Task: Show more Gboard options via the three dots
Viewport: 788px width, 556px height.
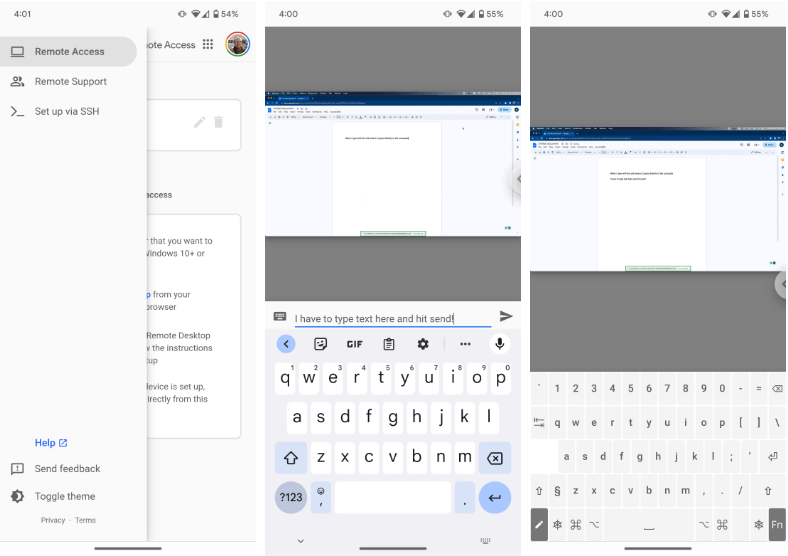Action: (x=465, y=344)
